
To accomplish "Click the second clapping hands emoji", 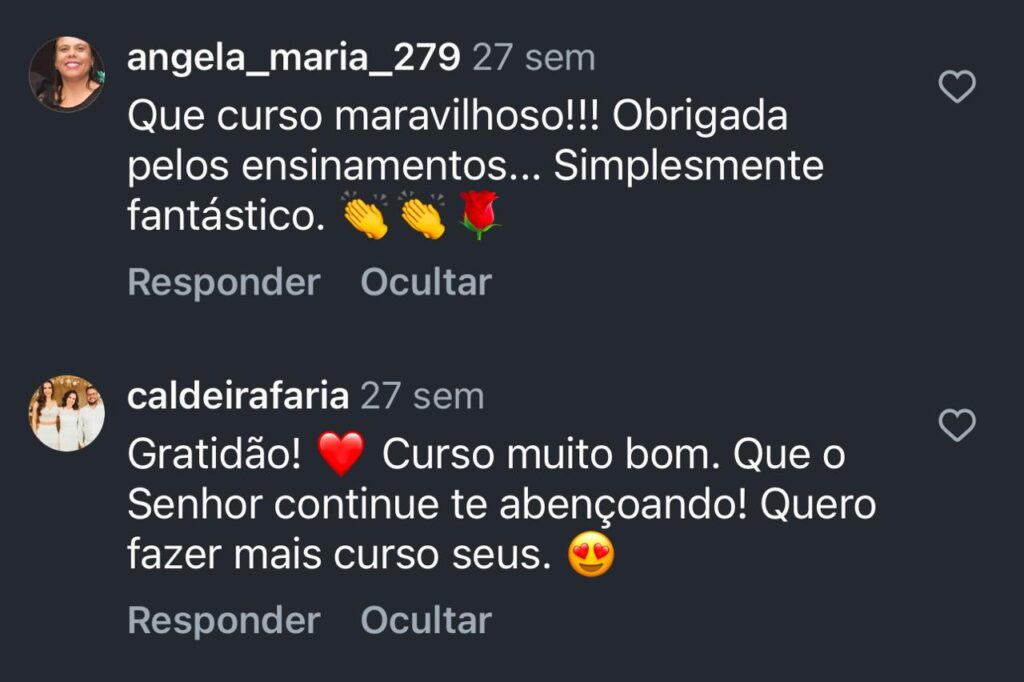I will pyautogui.click(x=422, y=216).
